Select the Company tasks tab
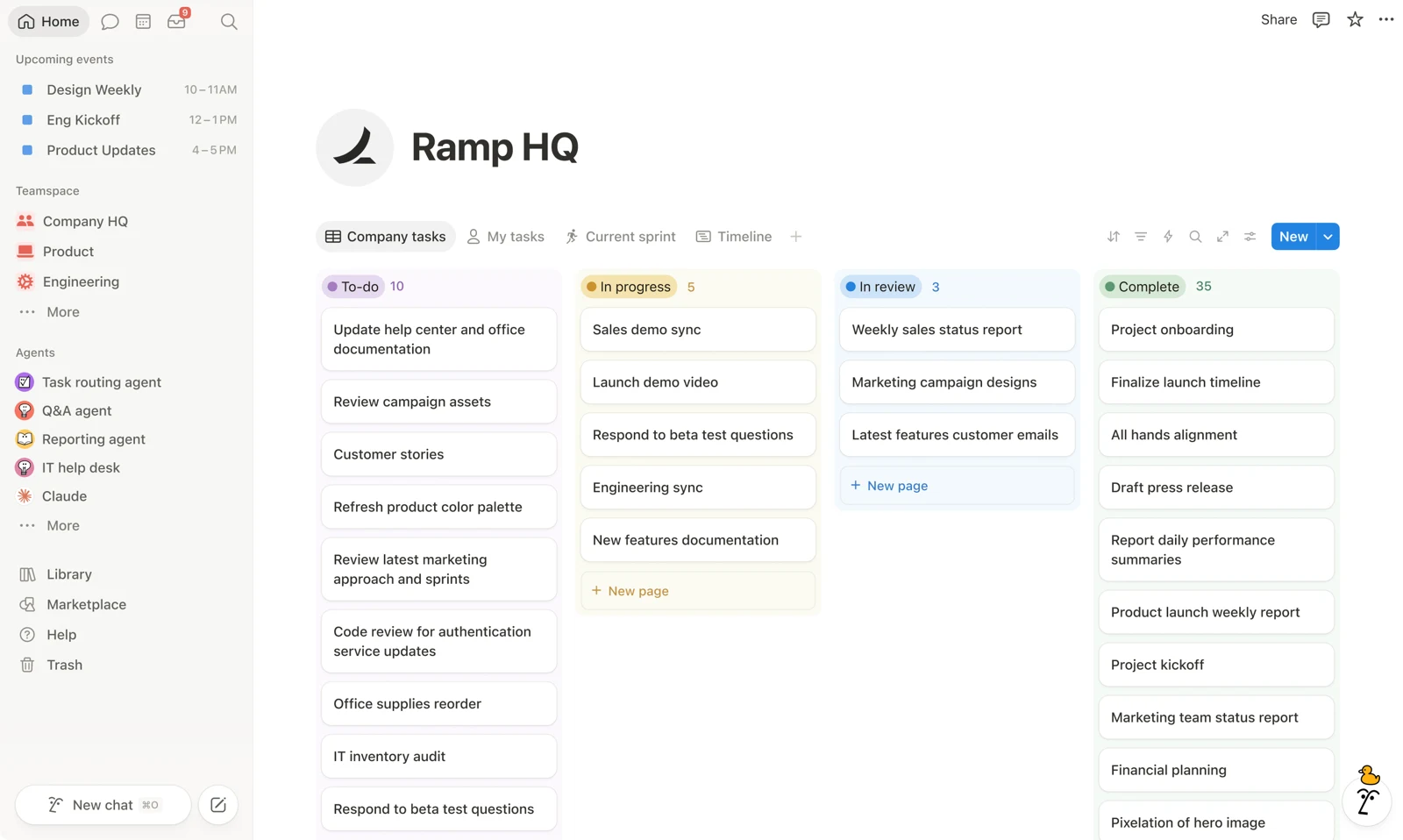Image resolution: width=1403 pixels, height=840 pixels. [x=386, y=237]
